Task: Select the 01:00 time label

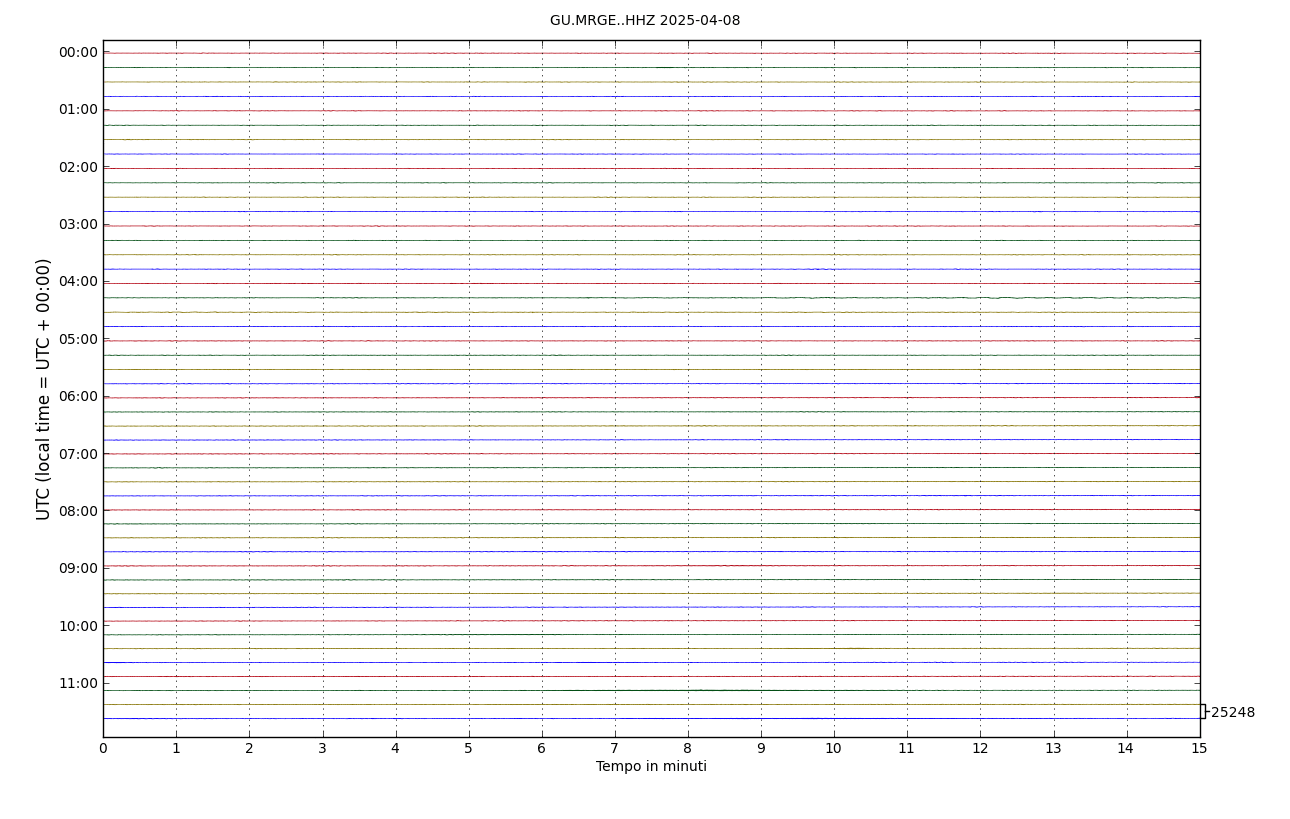Action: (78, 110)
